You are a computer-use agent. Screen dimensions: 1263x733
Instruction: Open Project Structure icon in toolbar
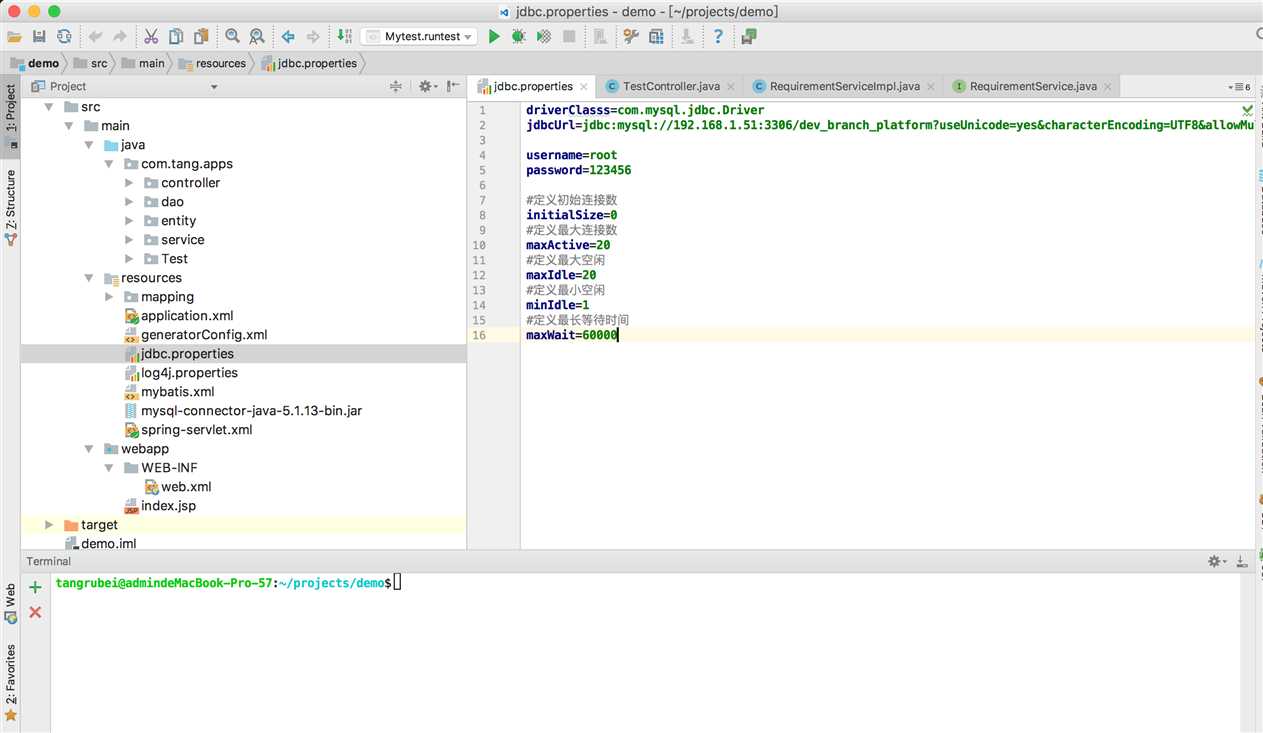coord(656,36)
